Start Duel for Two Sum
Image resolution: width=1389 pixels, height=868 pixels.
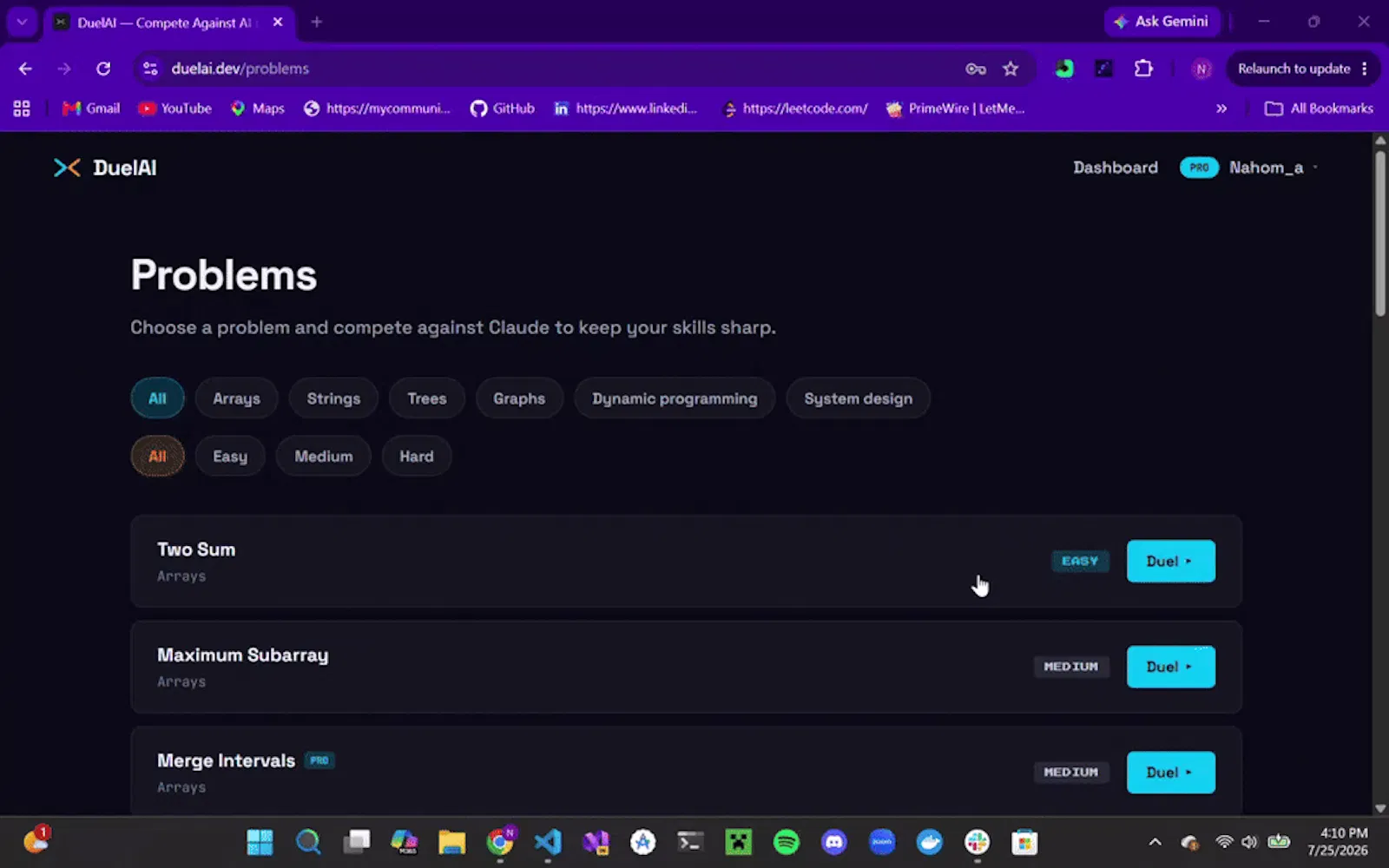tap(1170, 561)
